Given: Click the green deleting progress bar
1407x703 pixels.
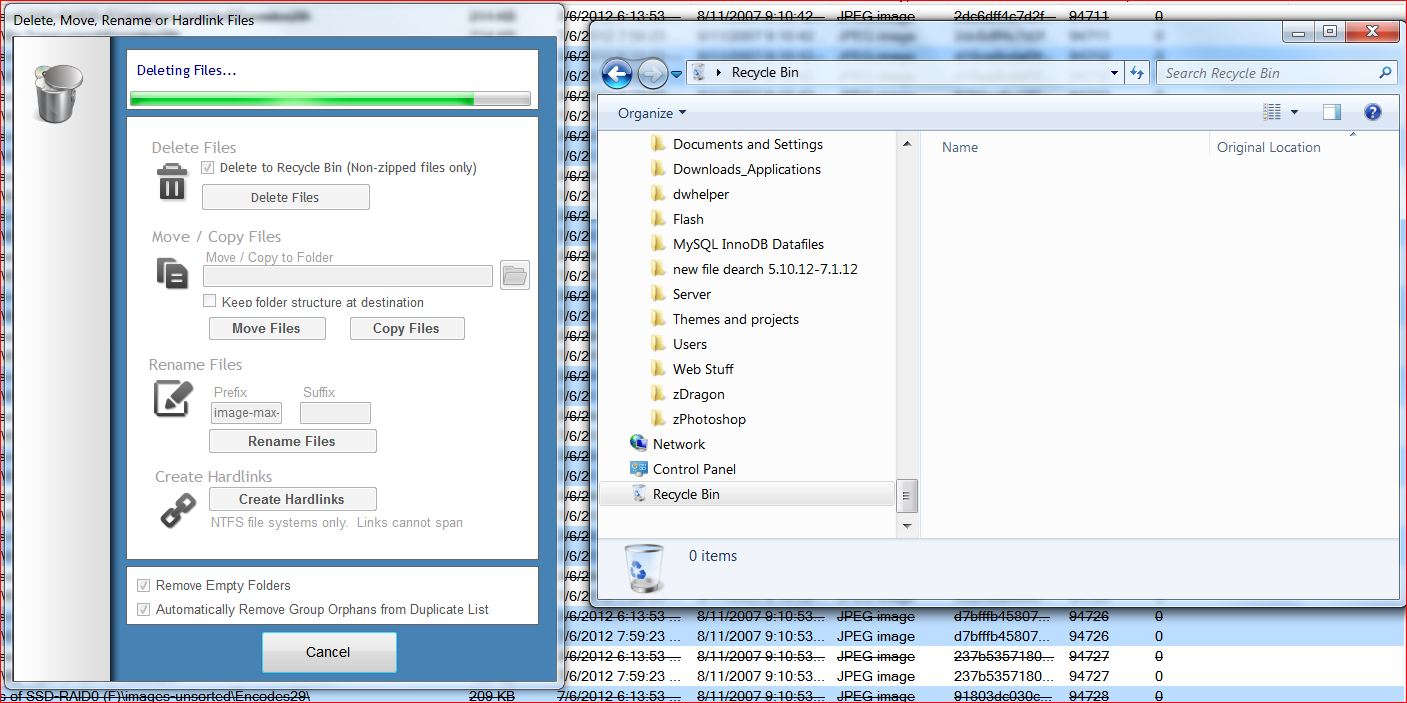Looking at the screenshot, I should pos(329,98).
